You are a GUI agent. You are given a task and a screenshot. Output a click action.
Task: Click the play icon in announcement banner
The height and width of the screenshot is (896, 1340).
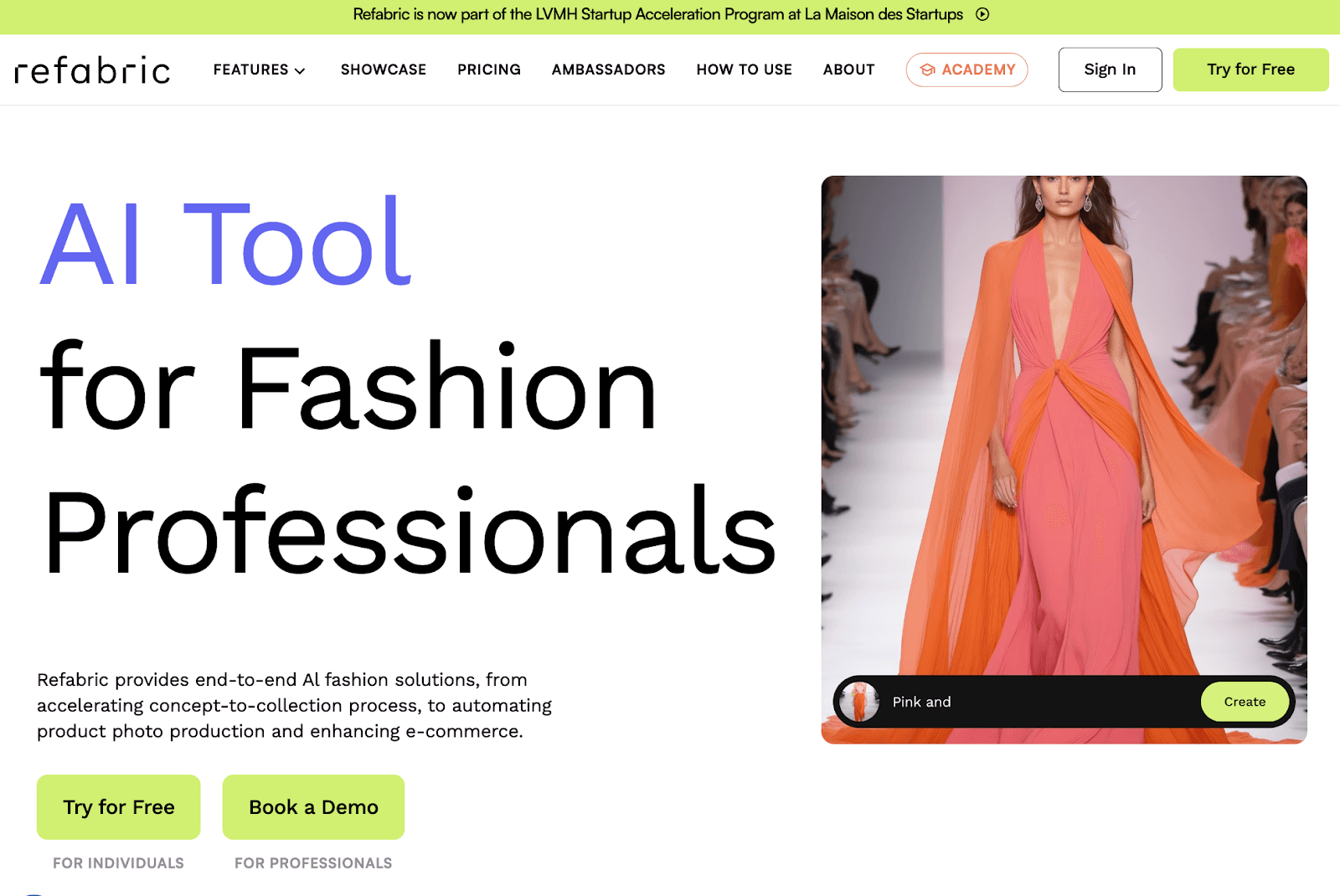click(x=982, y=14)
